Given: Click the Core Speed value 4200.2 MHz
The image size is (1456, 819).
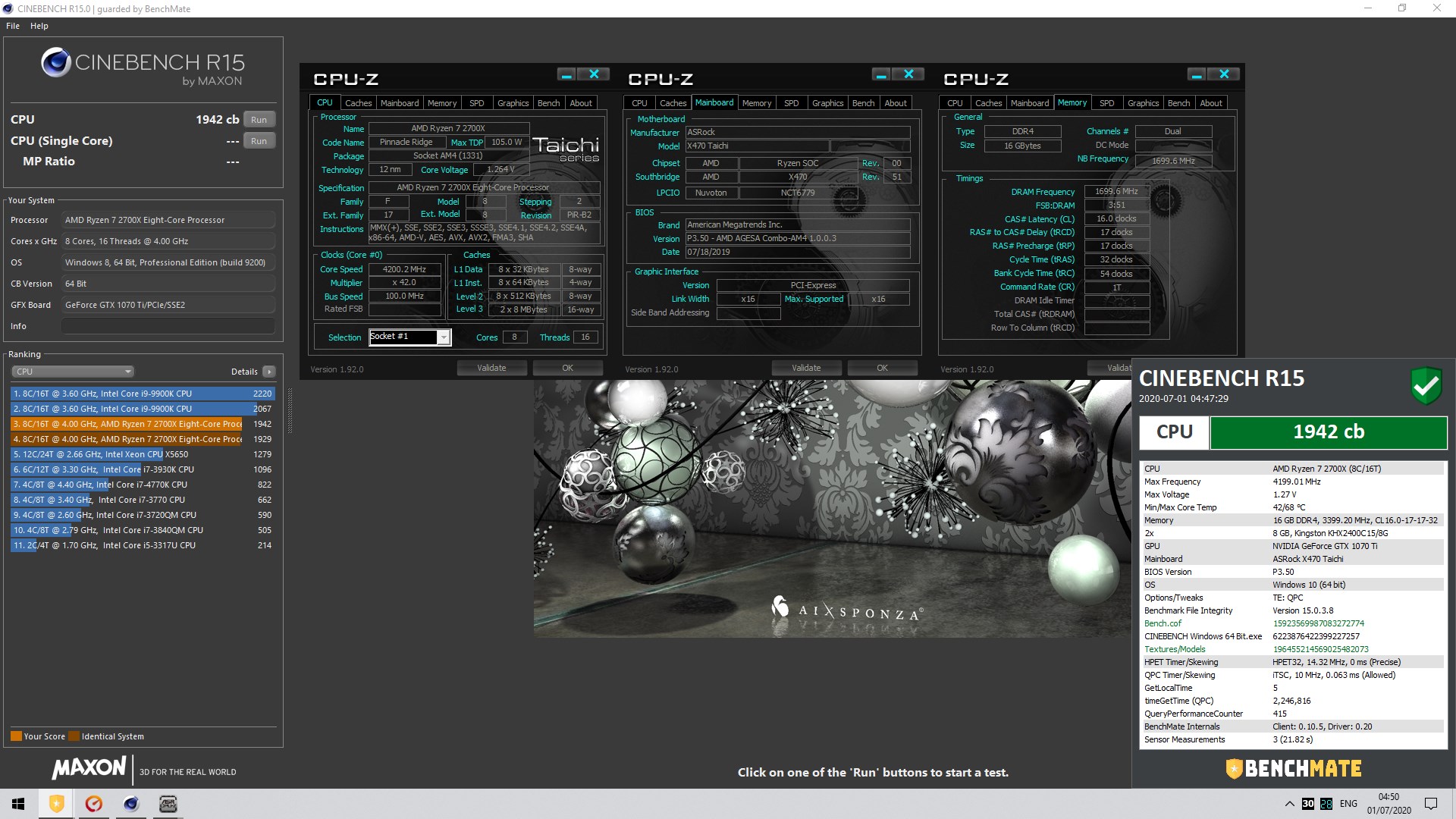Looking at the screenshot, I should tap(404, 269).
